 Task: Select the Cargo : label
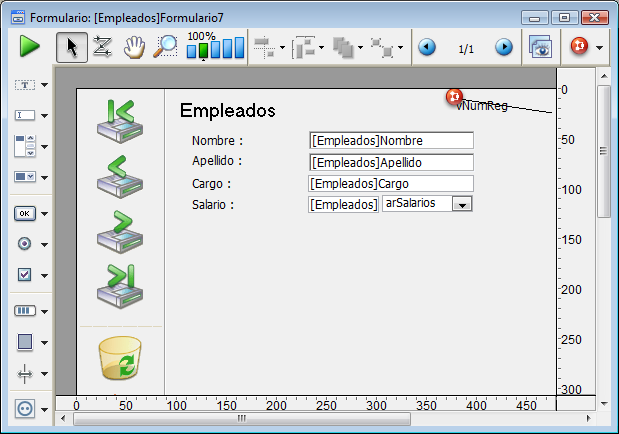pyautogui.click(x=211, y=184)
